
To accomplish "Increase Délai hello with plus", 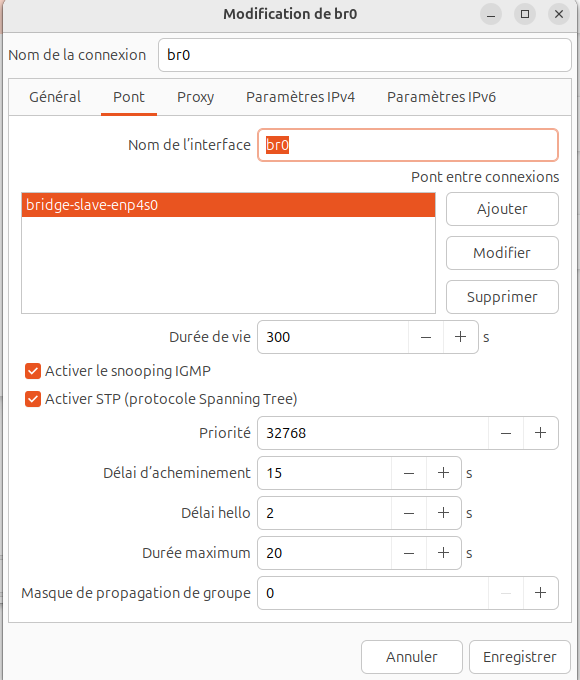I will tap(443, 513).
